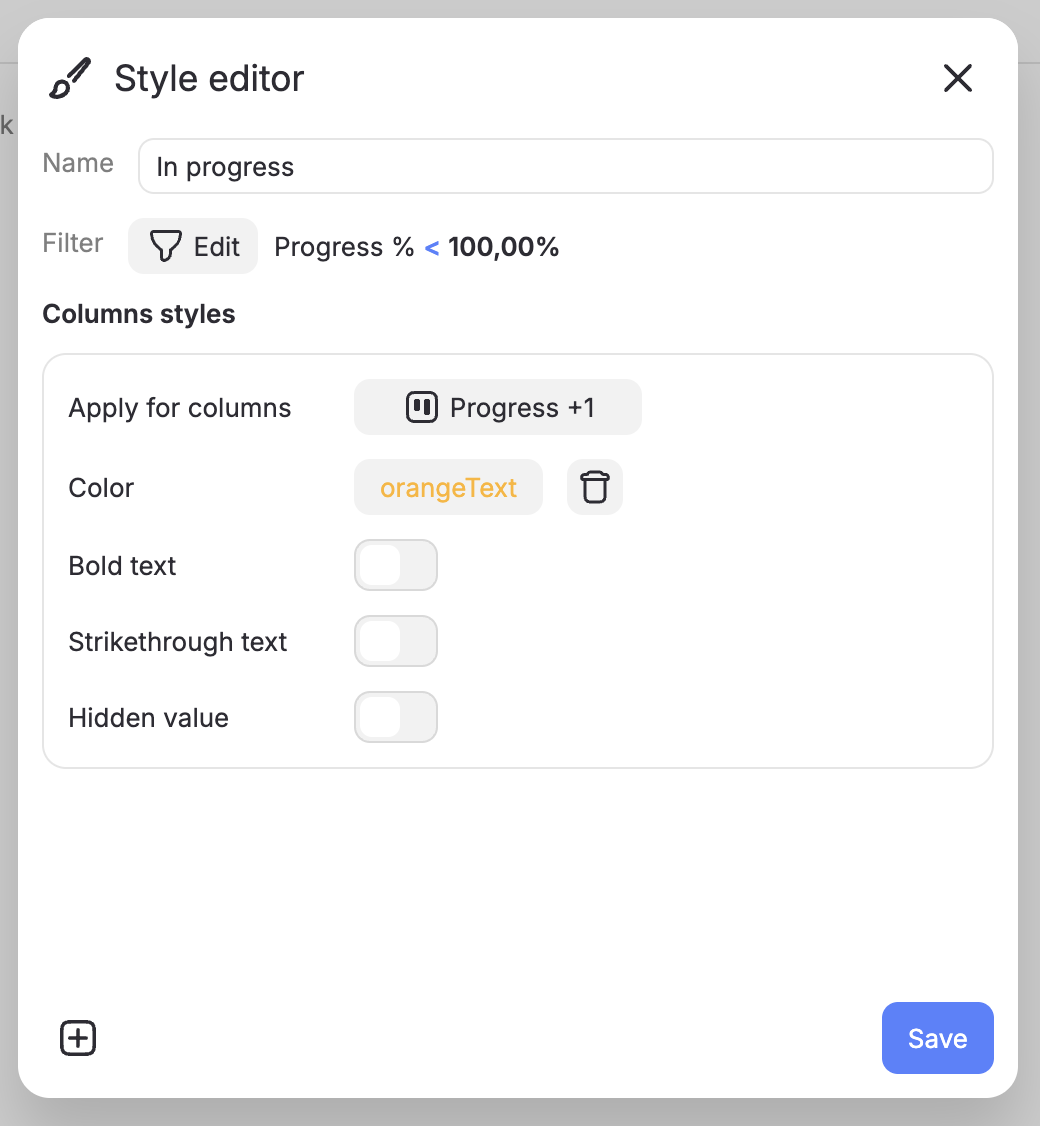The height and width of the screenshot is (1126, 1040).
Task: Click the Style editor title text
Action: 209,78
